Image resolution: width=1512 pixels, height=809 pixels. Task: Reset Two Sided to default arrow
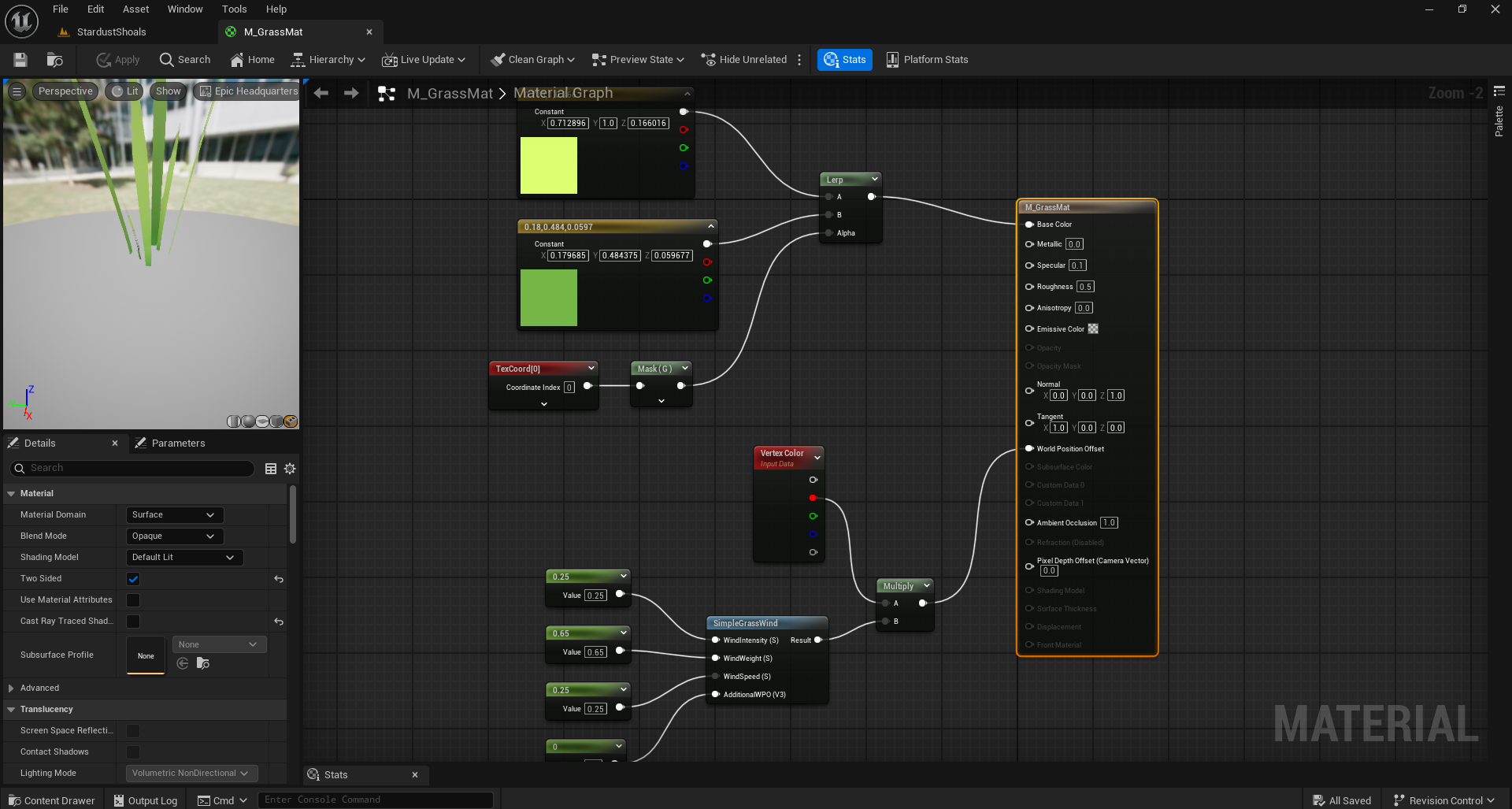click(279, 579)
